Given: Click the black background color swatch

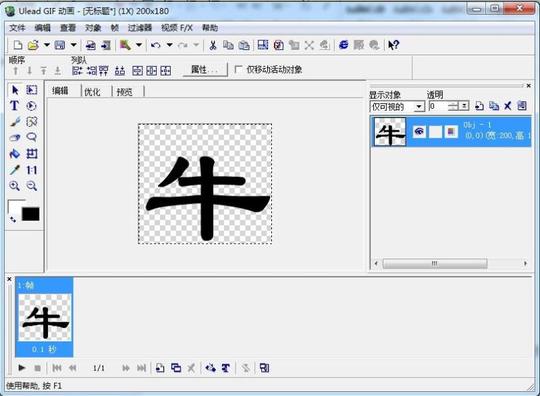Looking at the screenshot, I should point(31,214).
